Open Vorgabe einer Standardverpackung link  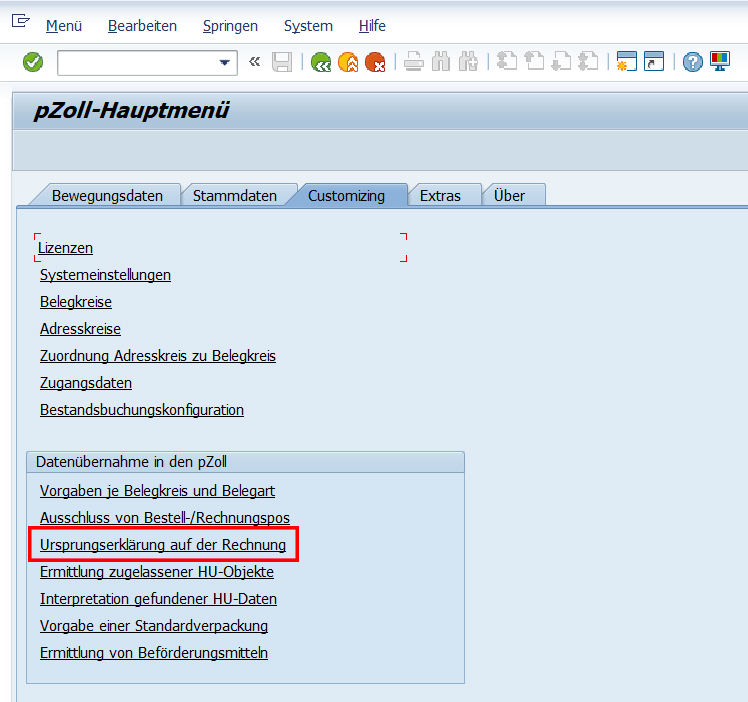[x=154, y=626]
